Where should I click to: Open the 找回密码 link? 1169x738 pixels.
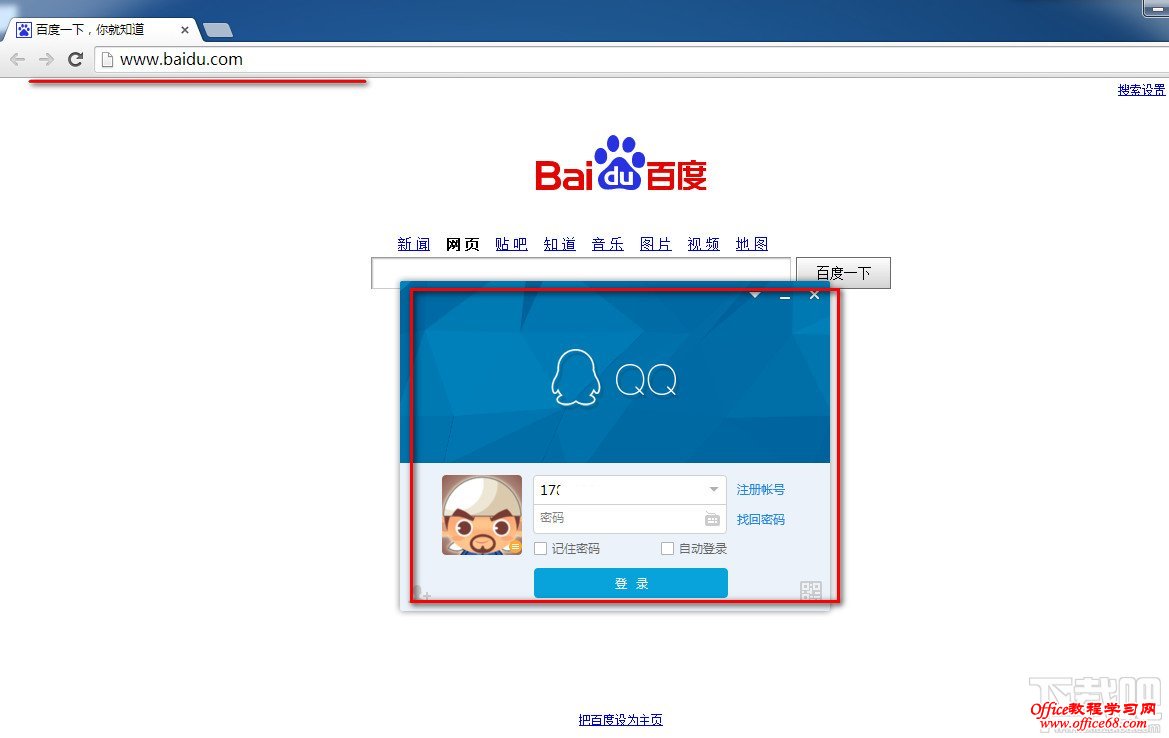(x=760, y=520)
